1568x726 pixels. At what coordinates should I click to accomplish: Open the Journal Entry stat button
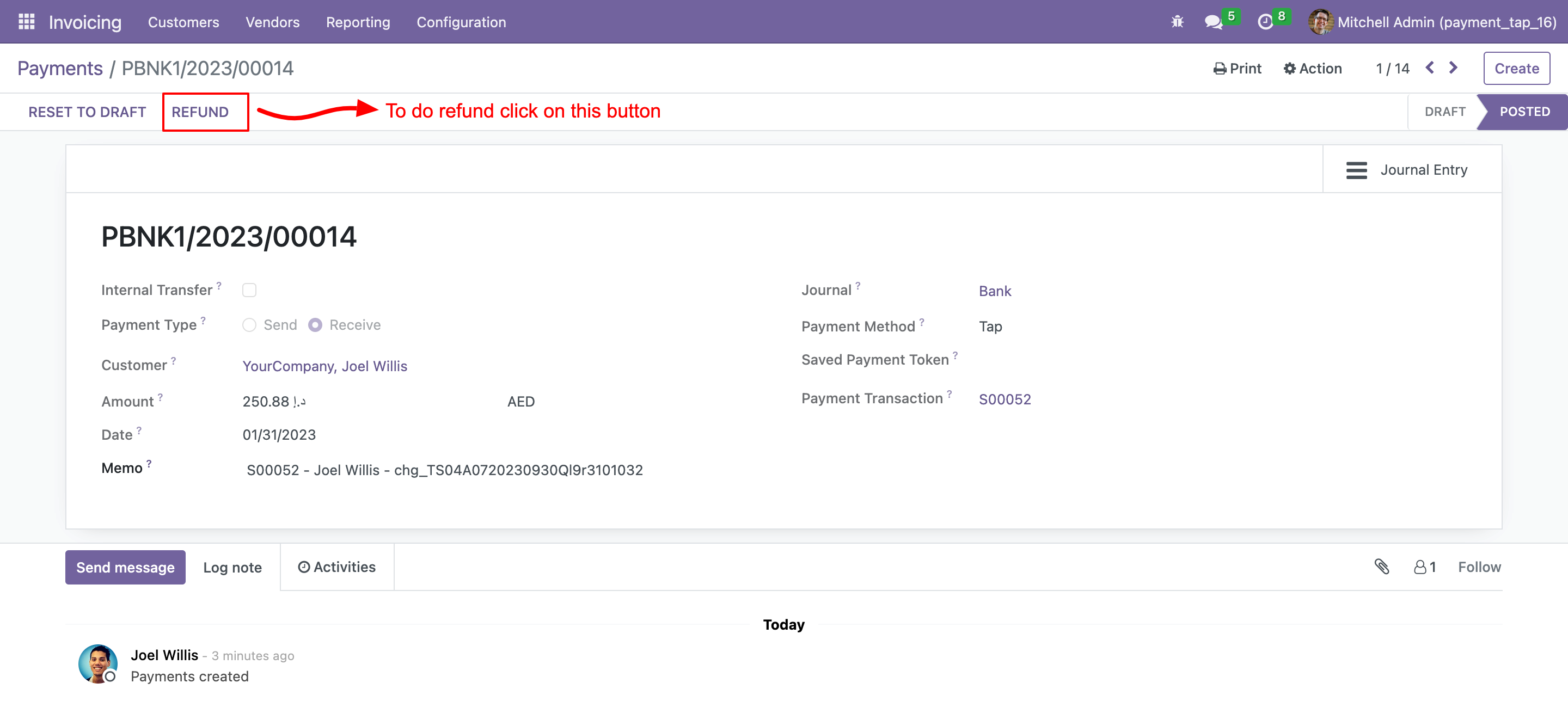click(x=1412, y=170)
